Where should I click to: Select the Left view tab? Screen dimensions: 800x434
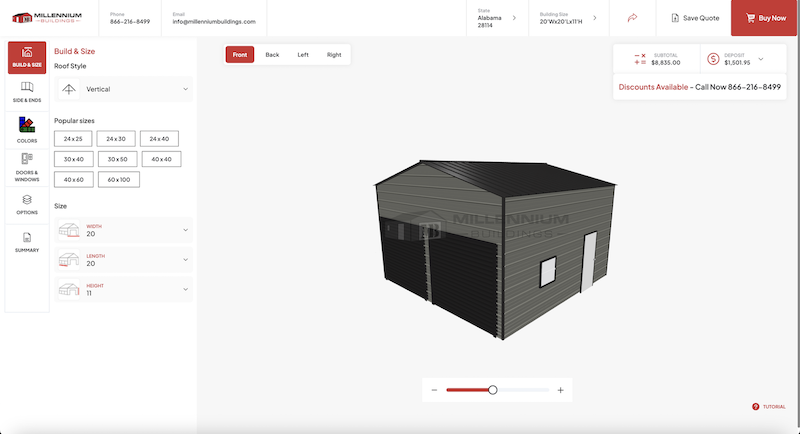tap(303, 55)
